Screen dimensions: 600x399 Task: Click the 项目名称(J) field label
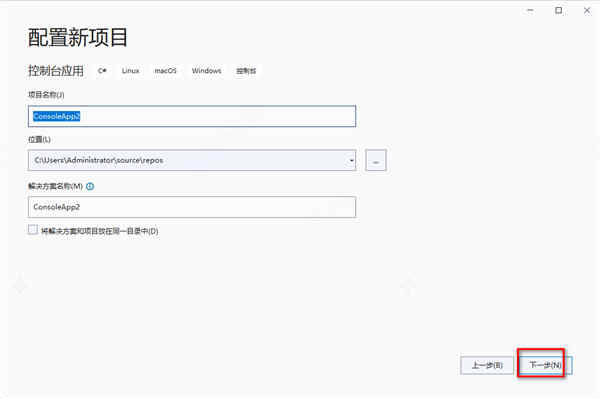(46, 94)
